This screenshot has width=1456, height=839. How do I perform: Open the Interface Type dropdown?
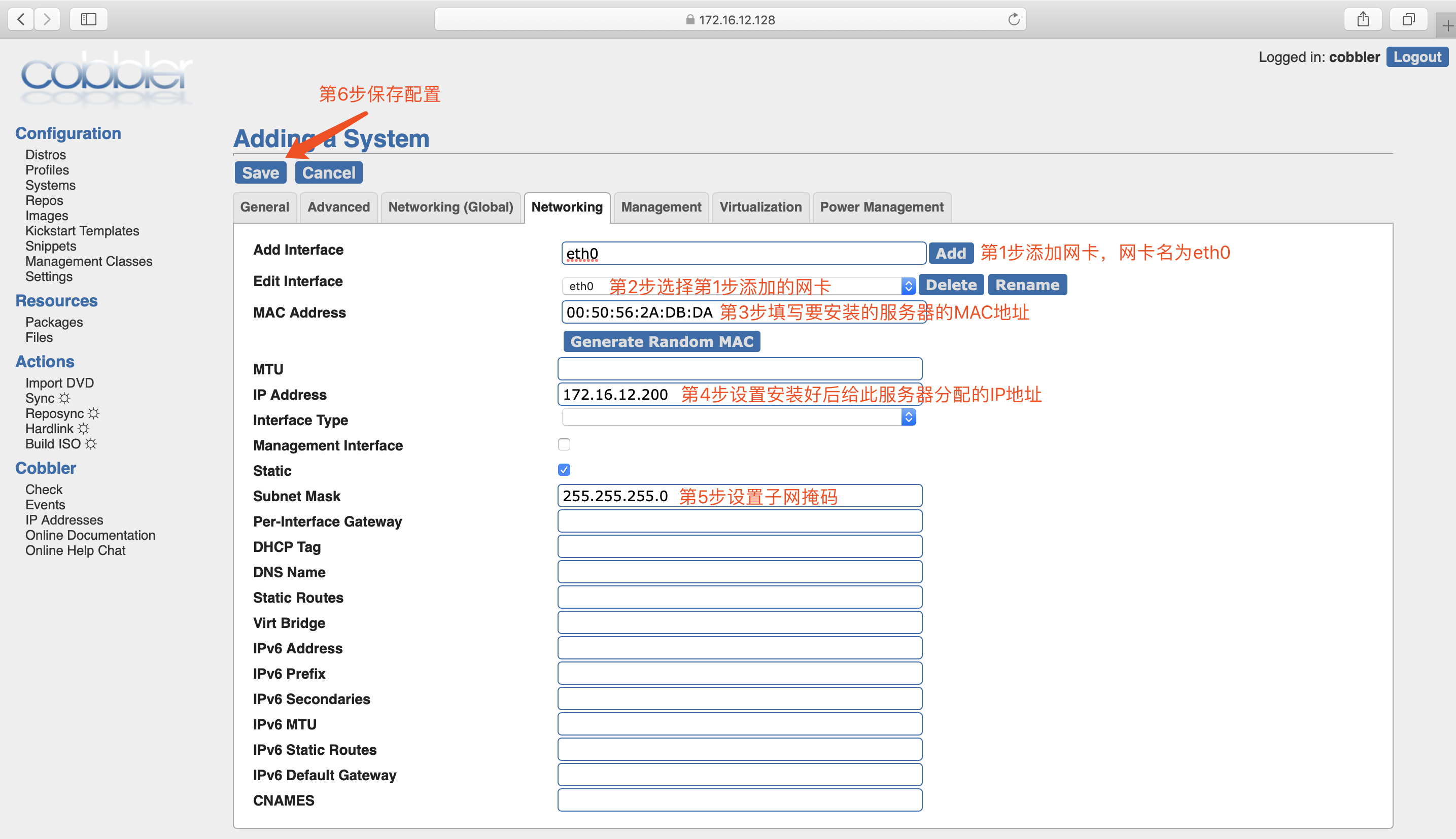739,416
